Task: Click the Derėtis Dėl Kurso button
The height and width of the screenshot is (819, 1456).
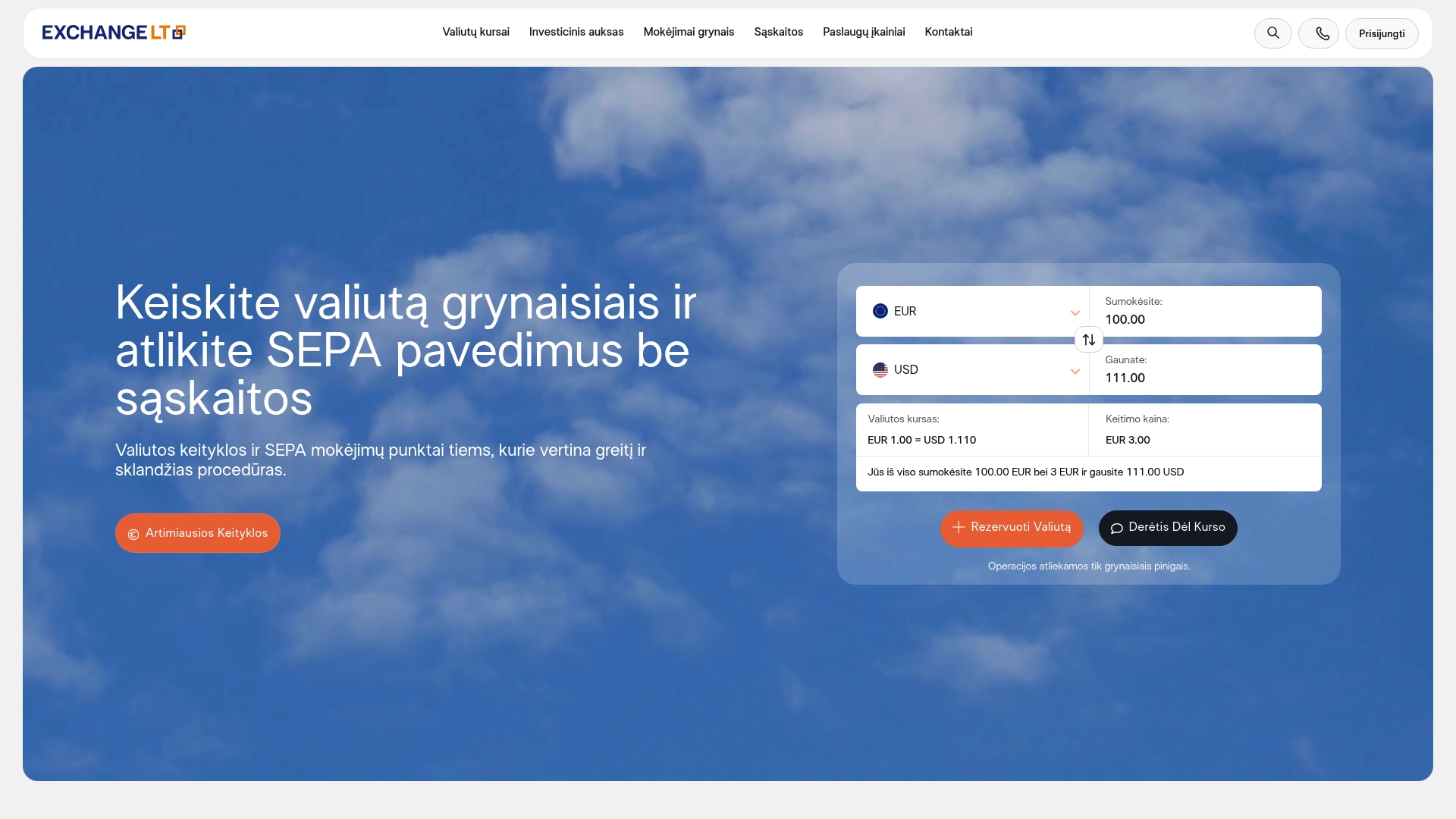Action: coord(1168,528)
